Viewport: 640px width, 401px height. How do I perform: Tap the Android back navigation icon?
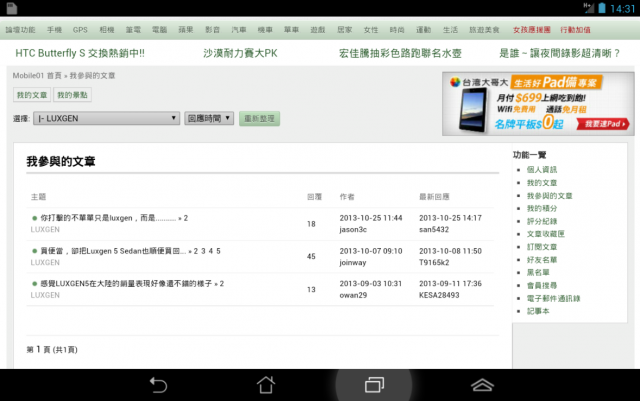(158, 385)
